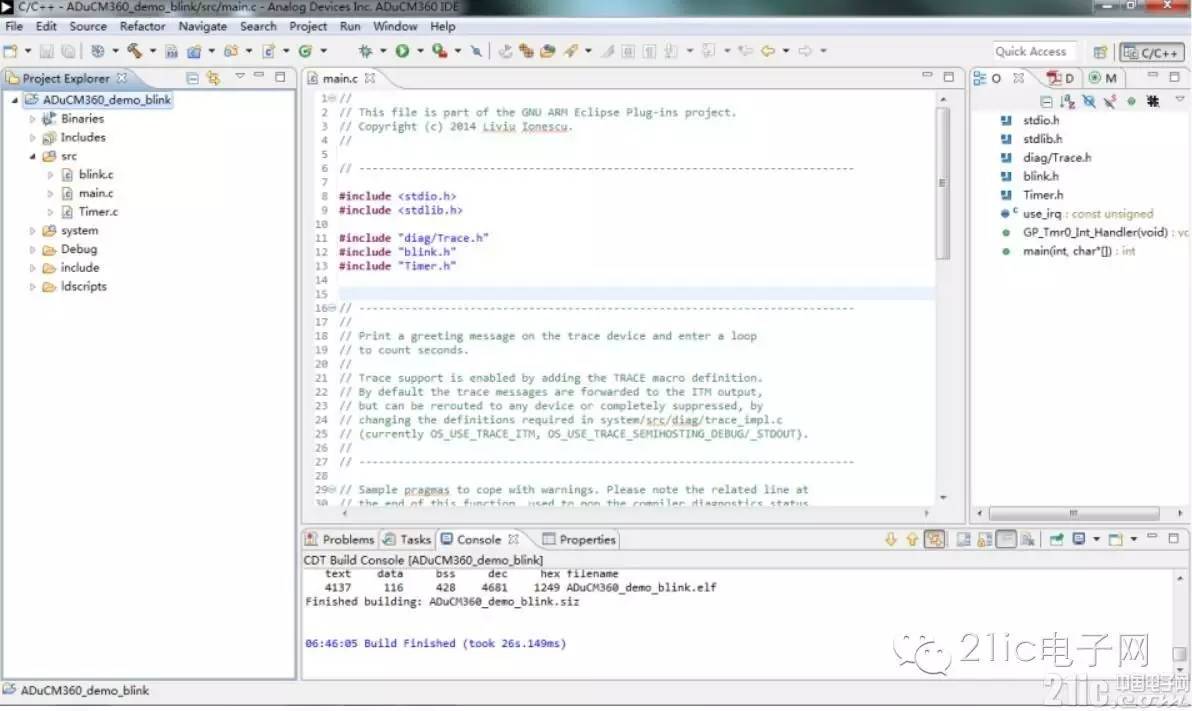Open the Project menu
This screenshot has width=1192, height=711.
pyautogui.click(x=308, y=26)
